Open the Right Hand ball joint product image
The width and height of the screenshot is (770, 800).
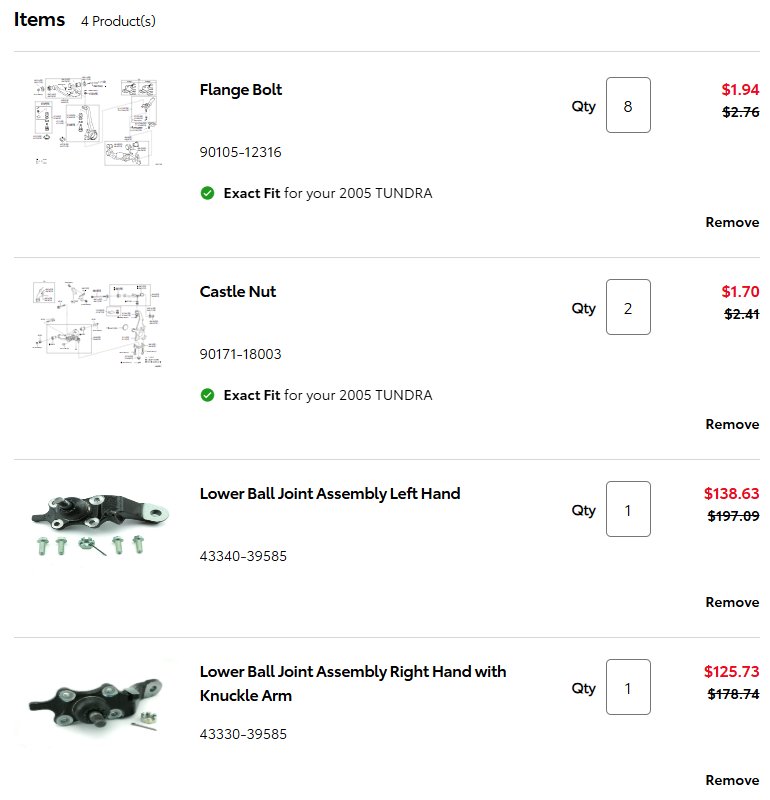coord(96,702)
